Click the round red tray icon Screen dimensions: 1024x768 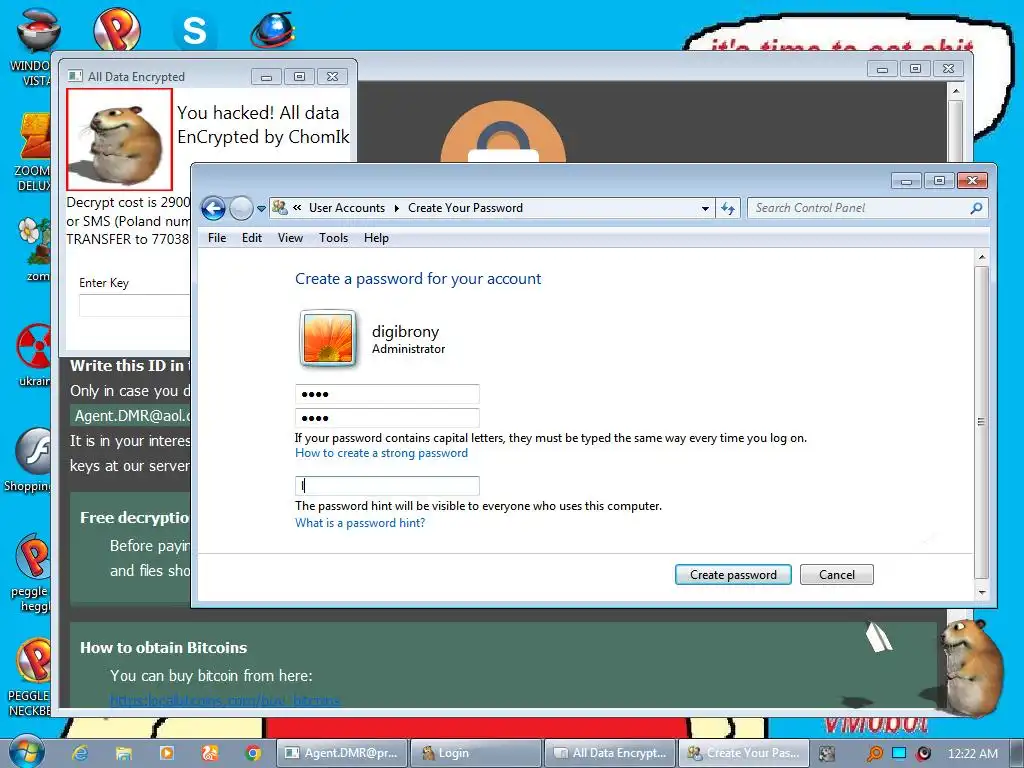click(x=923, y=754)
